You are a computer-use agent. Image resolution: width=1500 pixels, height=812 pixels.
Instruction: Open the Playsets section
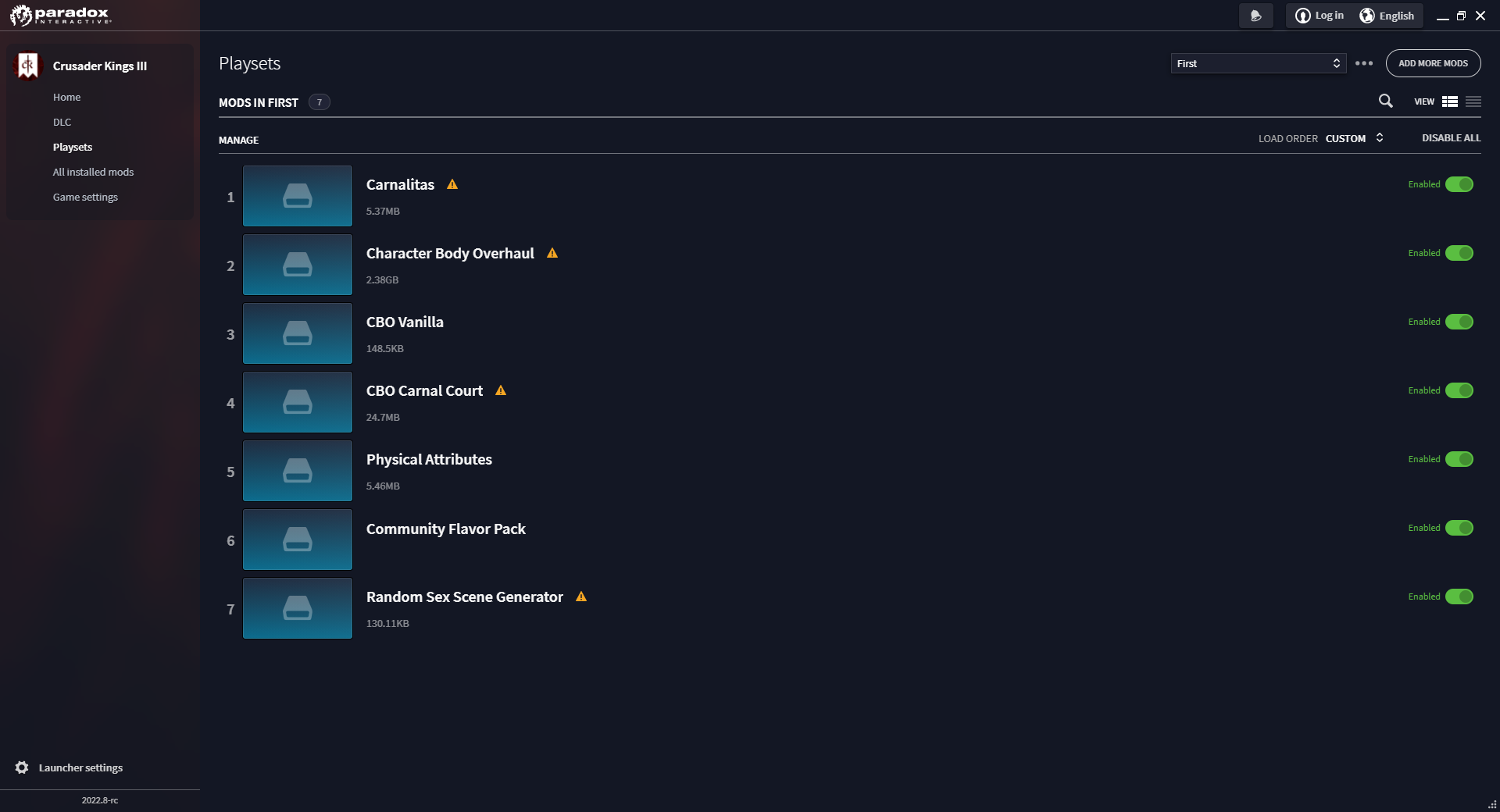73,147
